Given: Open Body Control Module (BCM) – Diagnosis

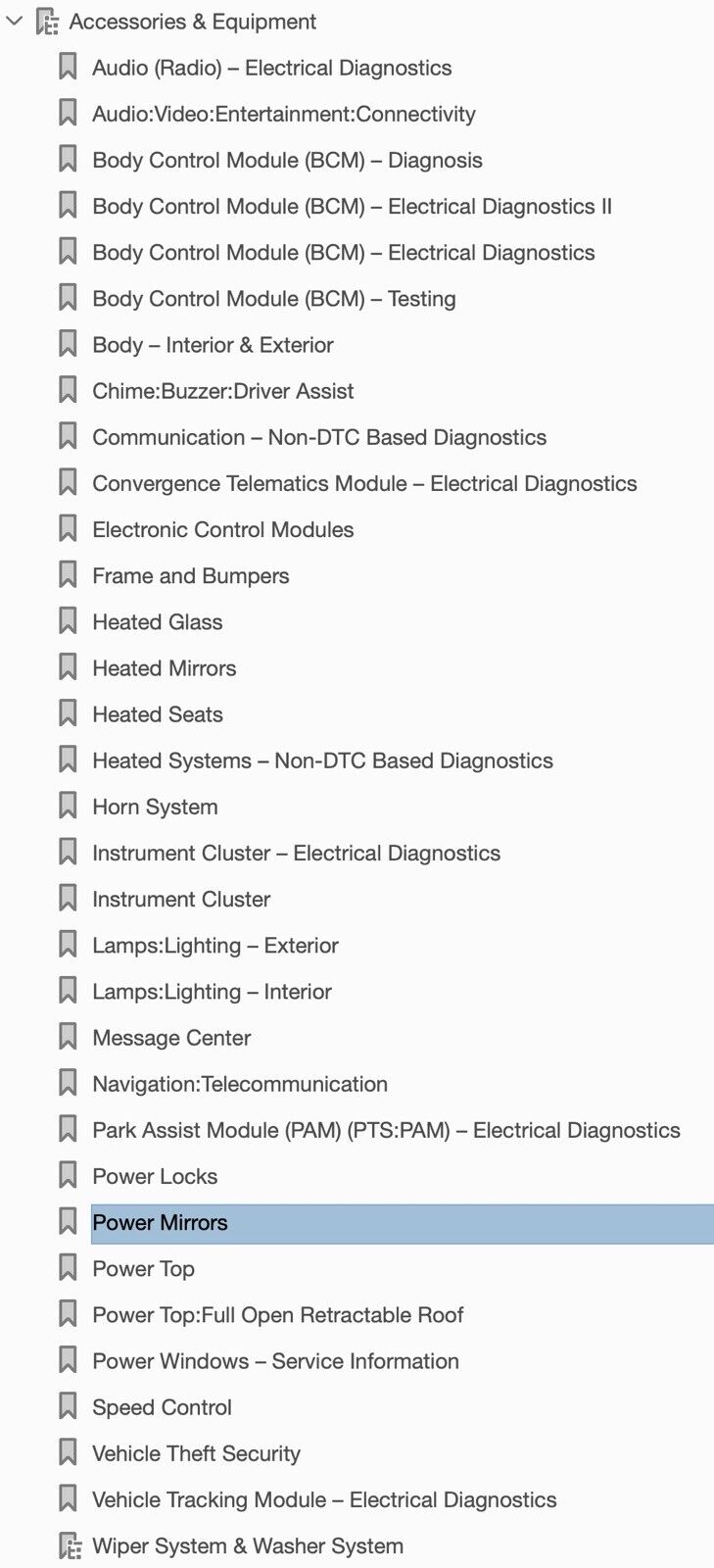Looking at the screenshot, I should [287, 160].
